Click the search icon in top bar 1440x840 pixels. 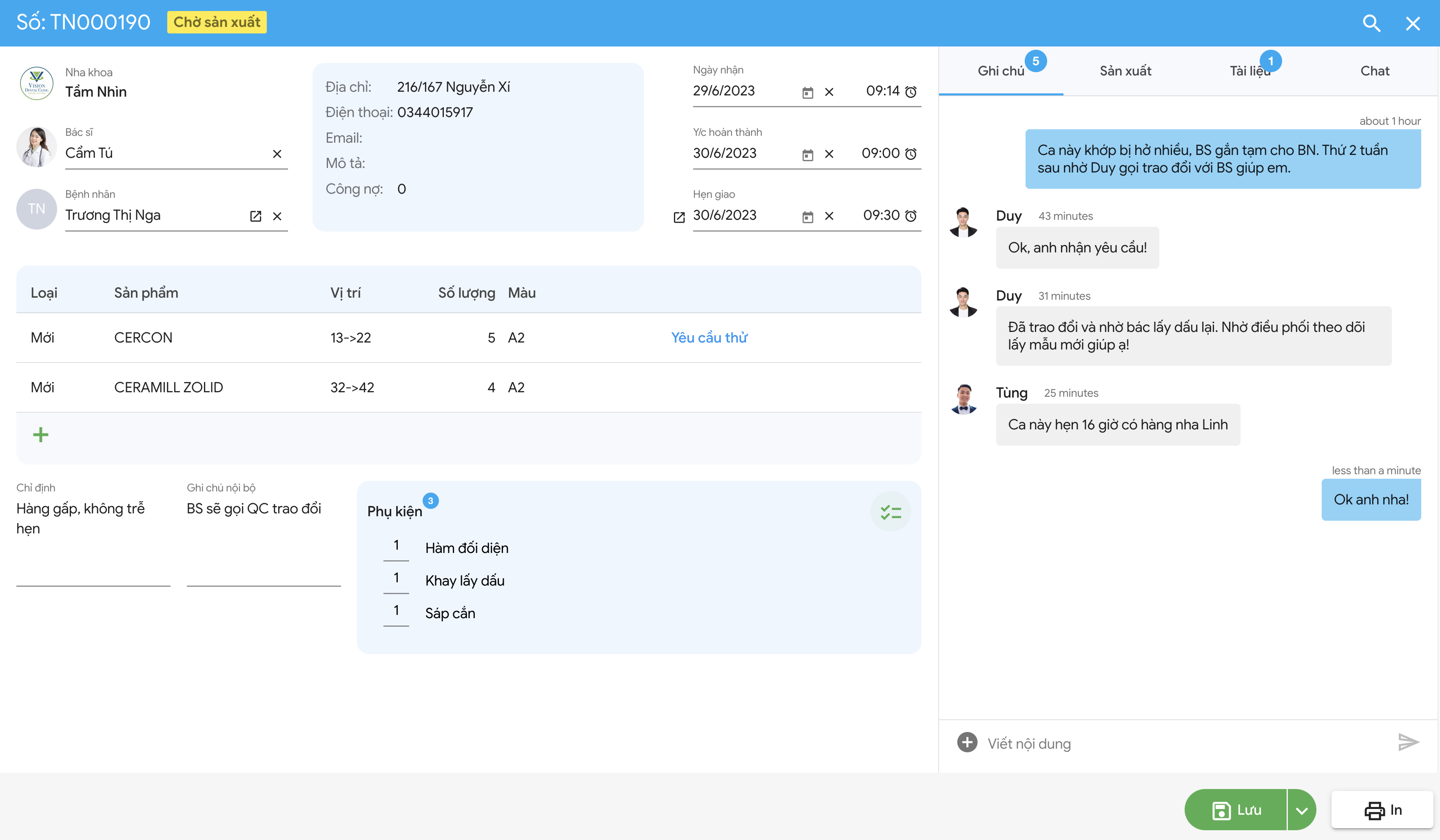[1371, 23]
